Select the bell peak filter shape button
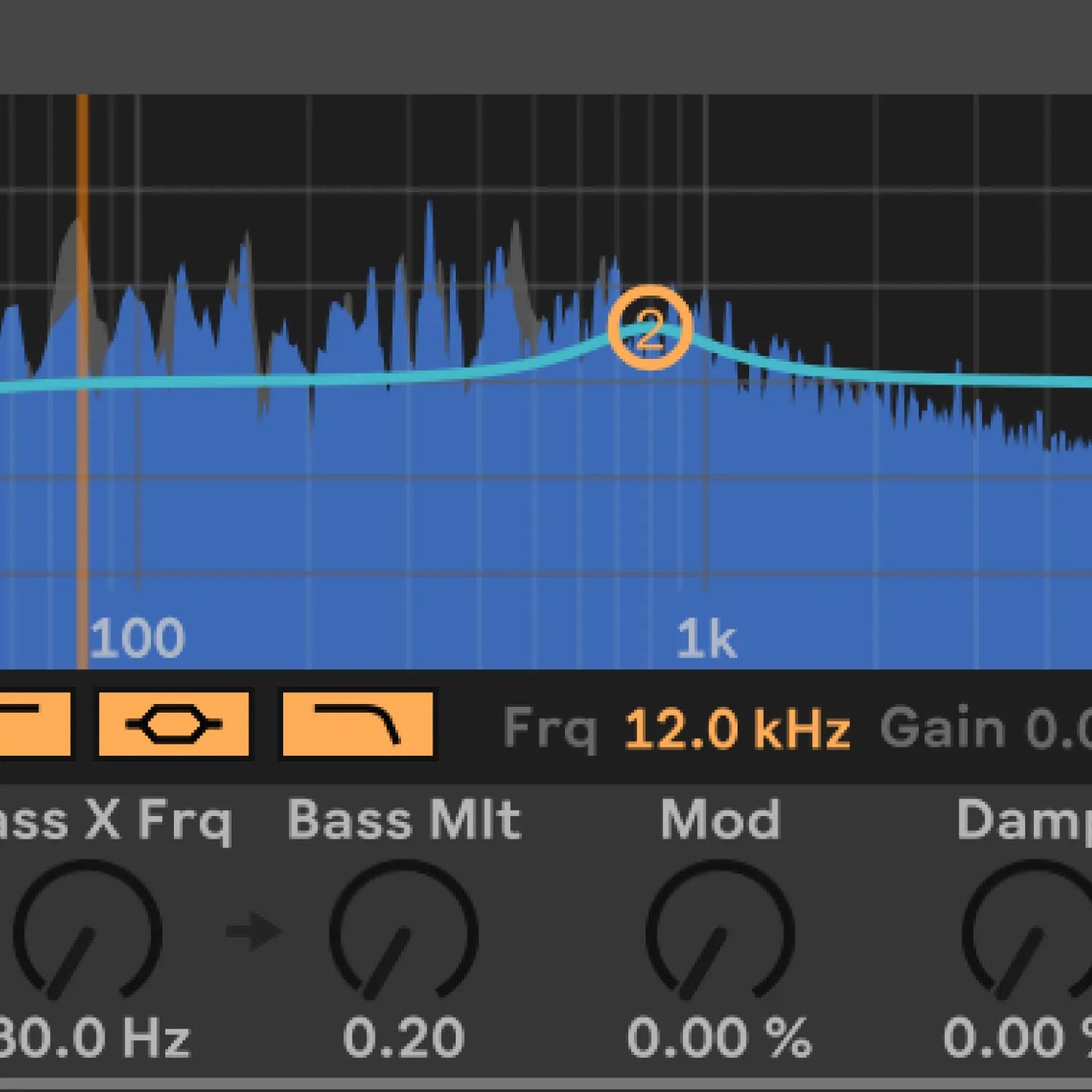This screenshot has height=1092, width=1092. pyautogui.click(x=173, y=725)
